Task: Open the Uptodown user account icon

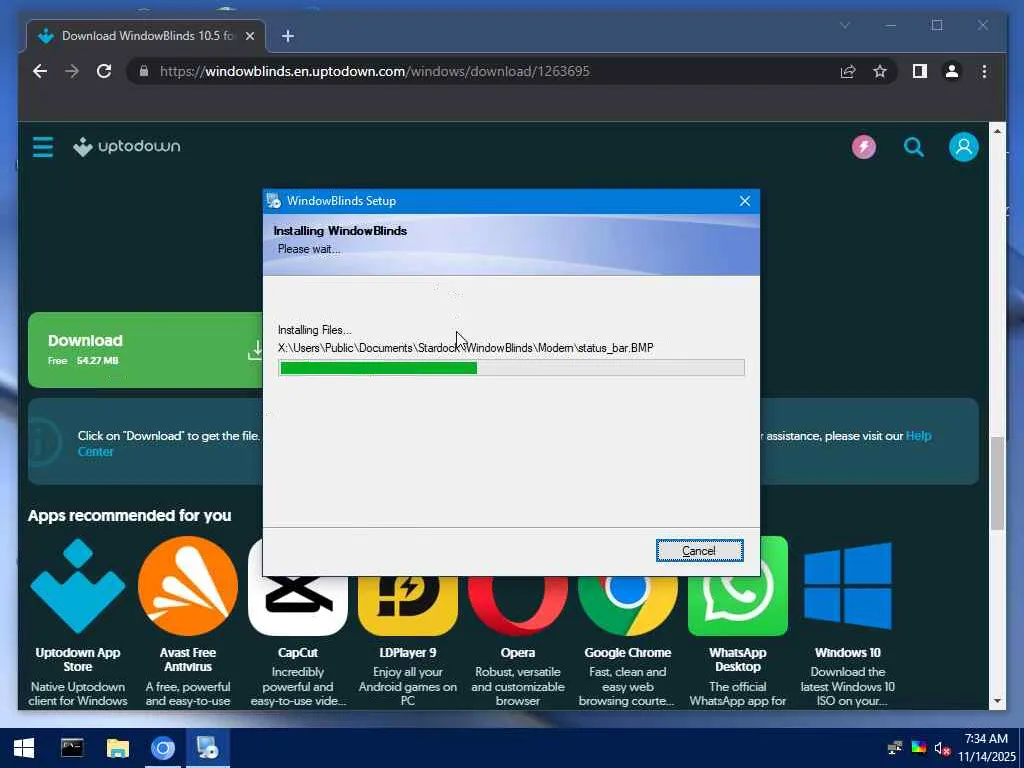Action: 963,147
